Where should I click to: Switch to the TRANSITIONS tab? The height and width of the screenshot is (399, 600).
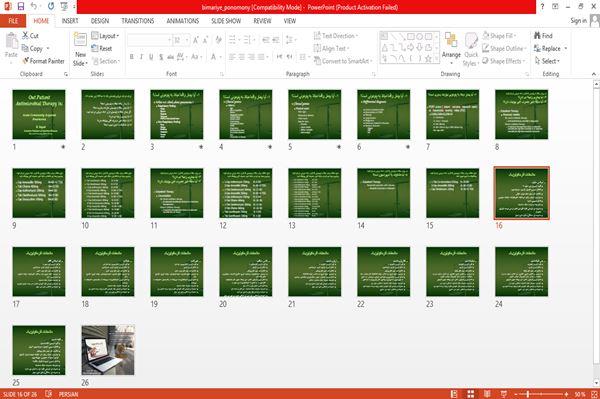point(138,21)
